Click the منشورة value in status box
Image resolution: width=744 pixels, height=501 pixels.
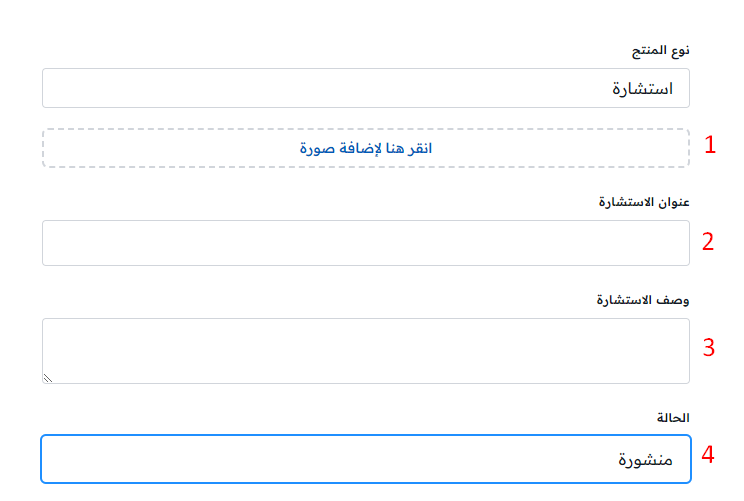646,460
